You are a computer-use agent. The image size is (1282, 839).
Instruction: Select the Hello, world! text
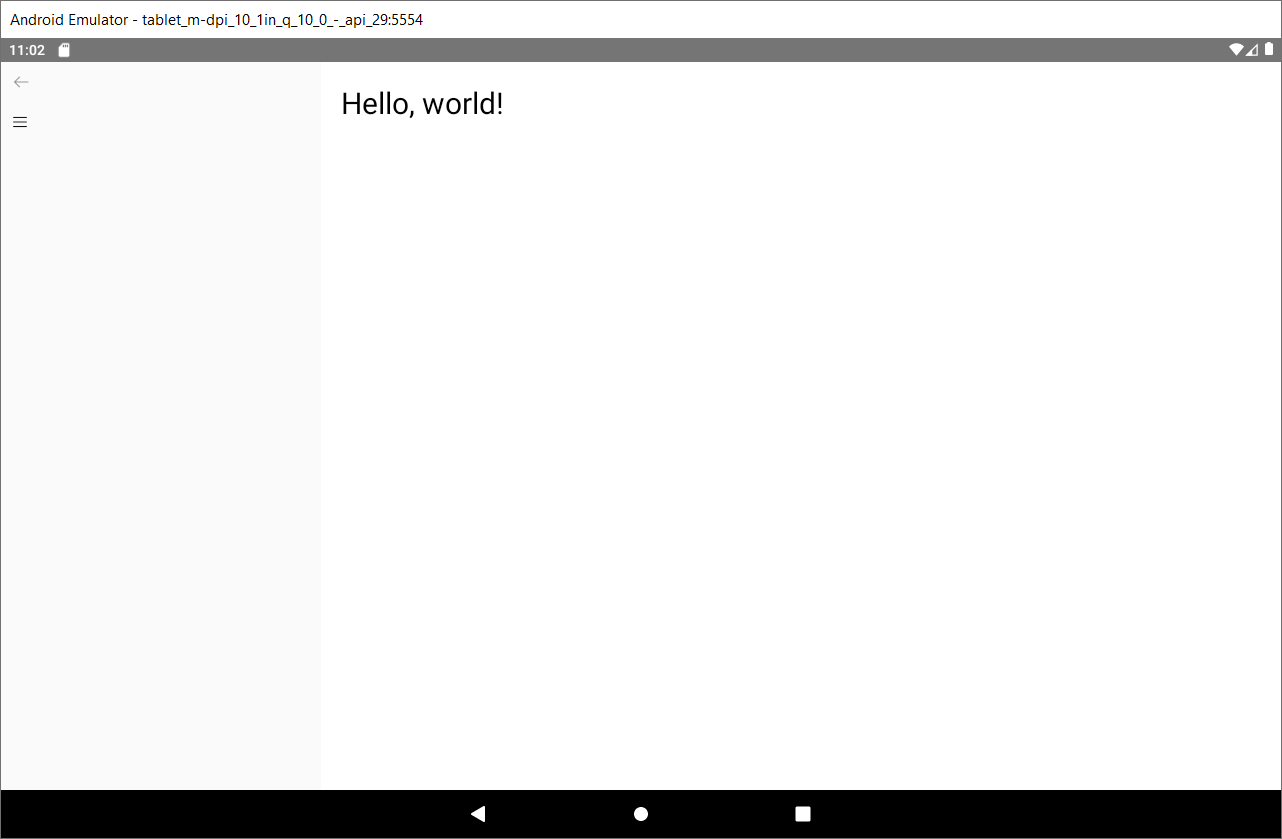click(x=422, y=104)
